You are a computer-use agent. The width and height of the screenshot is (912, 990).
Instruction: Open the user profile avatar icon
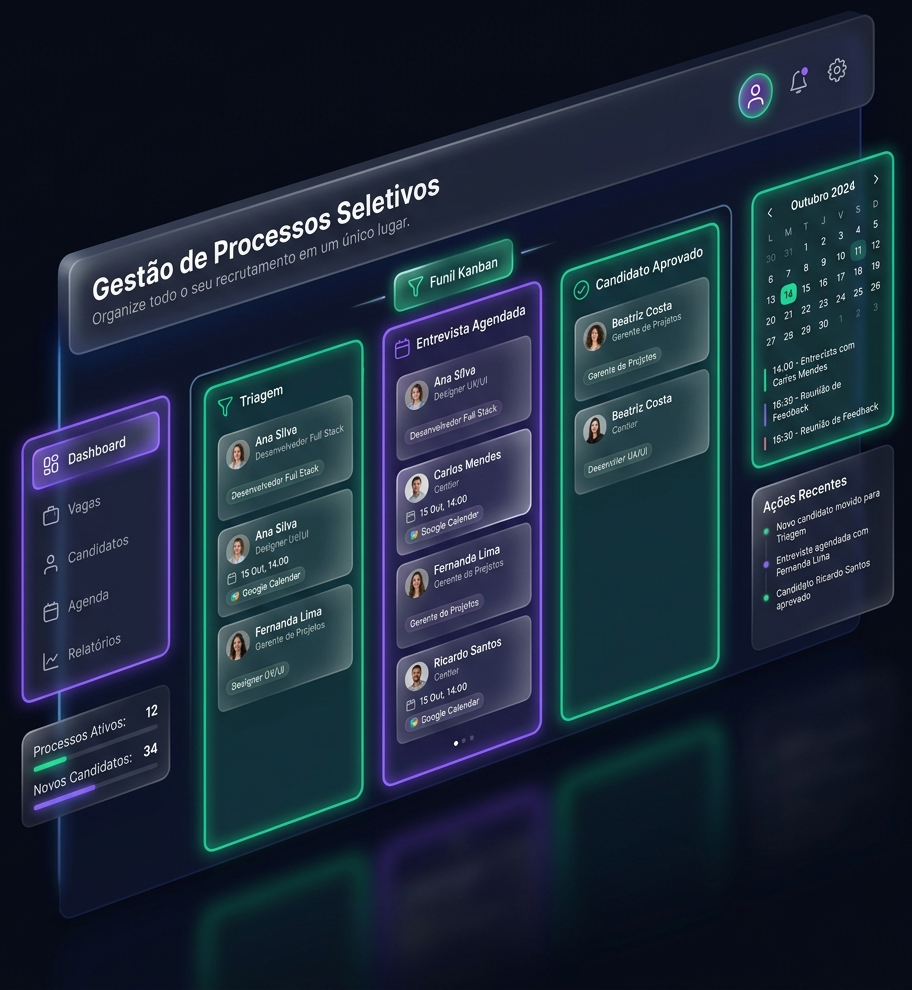(x=755, y=96)
